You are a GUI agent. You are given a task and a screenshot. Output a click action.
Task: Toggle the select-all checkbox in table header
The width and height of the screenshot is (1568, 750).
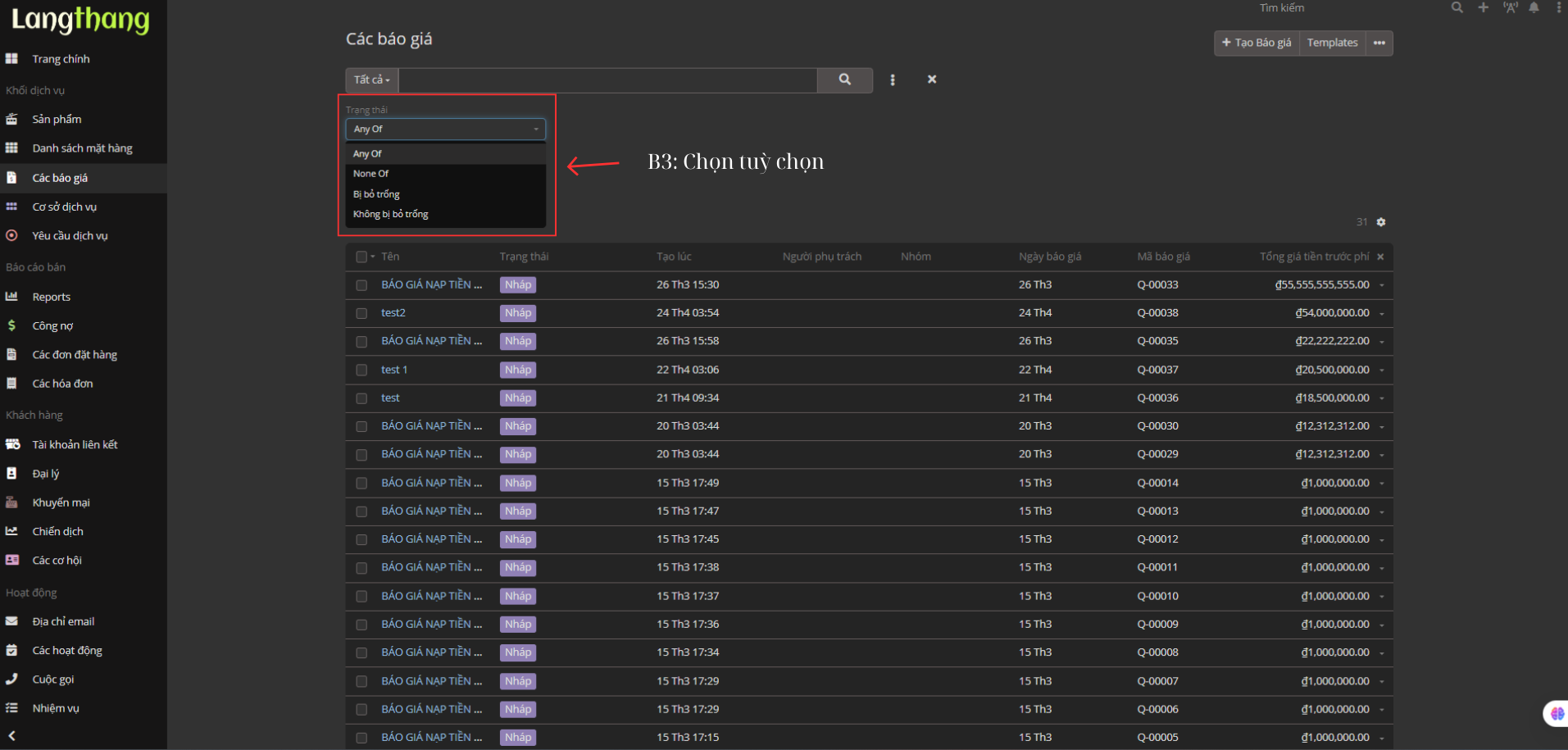point(361,257)
